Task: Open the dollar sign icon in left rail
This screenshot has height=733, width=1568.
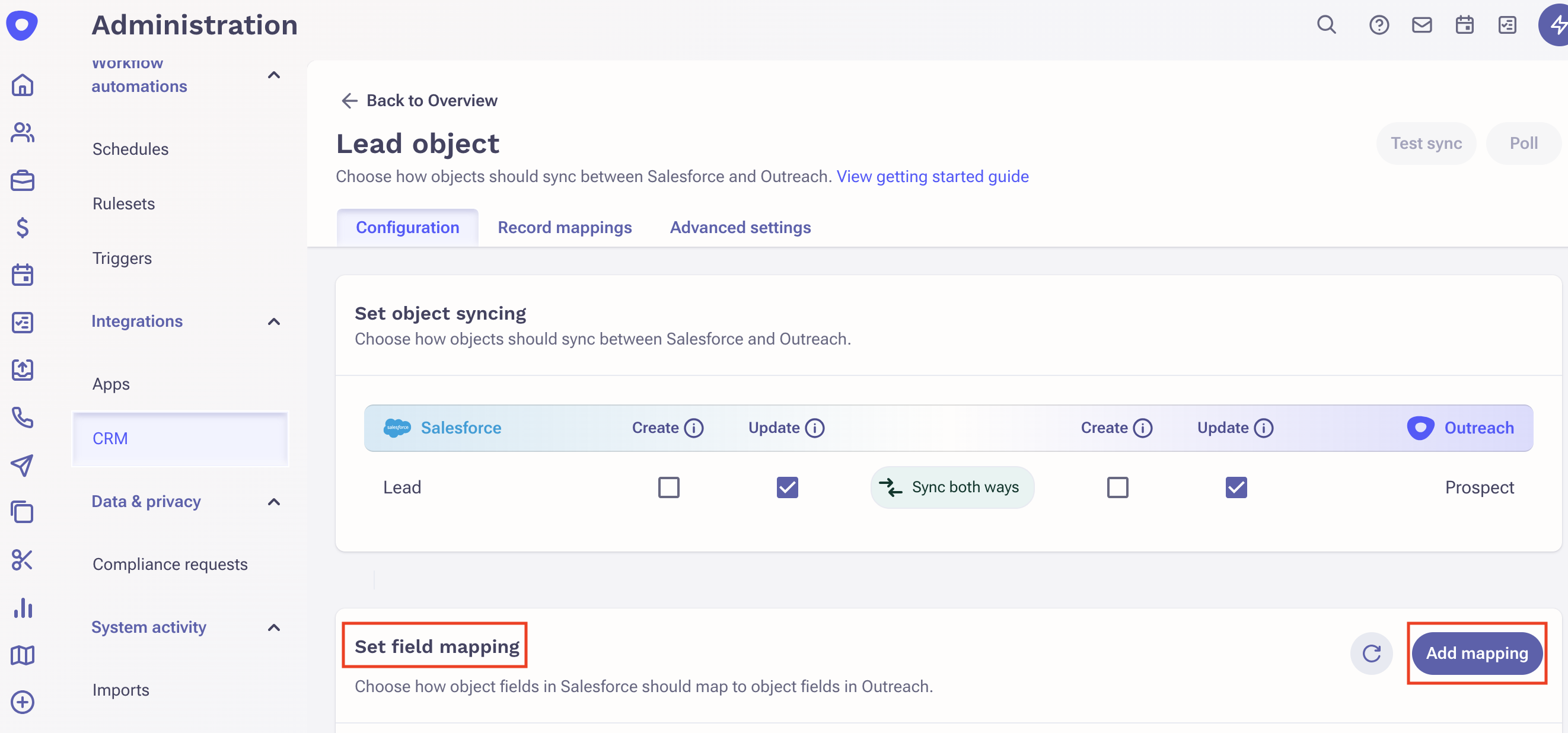Action: (x=23, y=228)
